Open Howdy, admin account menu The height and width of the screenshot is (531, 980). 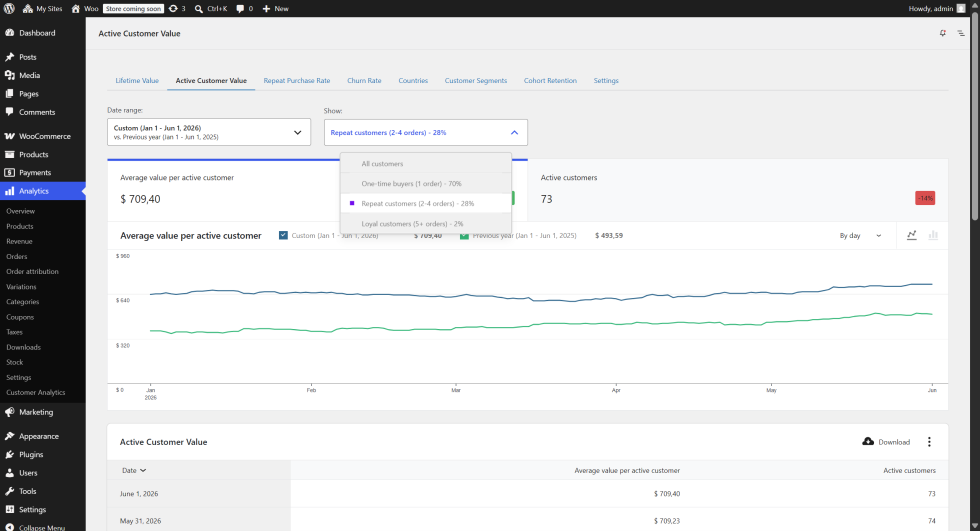click(936, 9)
